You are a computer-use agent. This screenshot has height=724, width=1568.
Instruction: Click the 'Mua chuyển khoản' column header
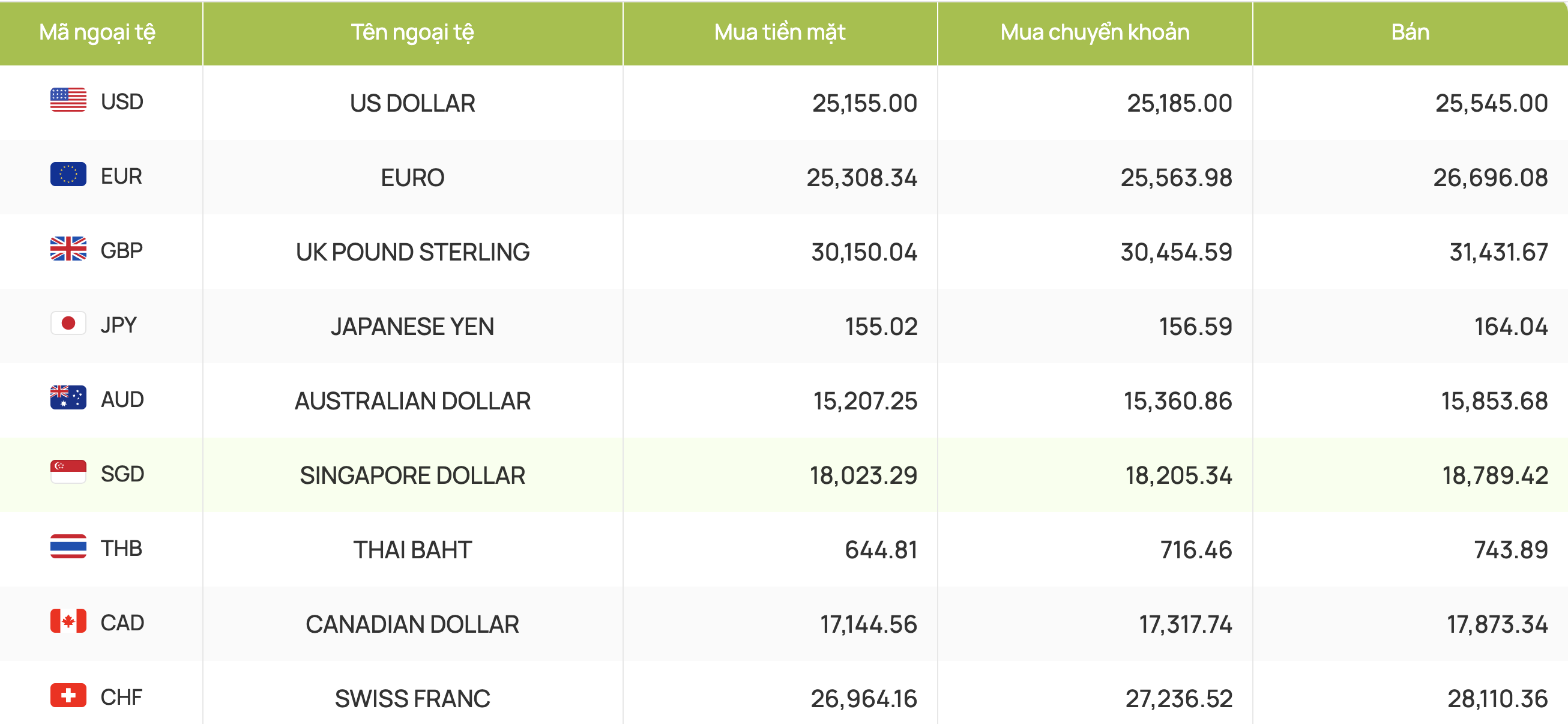(1095, 32)
